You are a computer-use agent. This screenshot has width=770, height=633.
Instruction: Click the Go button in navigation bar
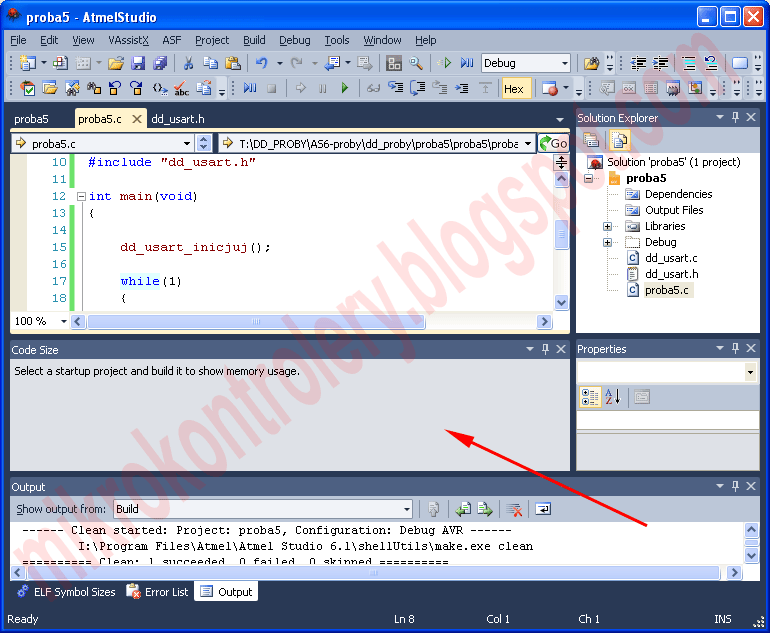click(x=553, y=143)
